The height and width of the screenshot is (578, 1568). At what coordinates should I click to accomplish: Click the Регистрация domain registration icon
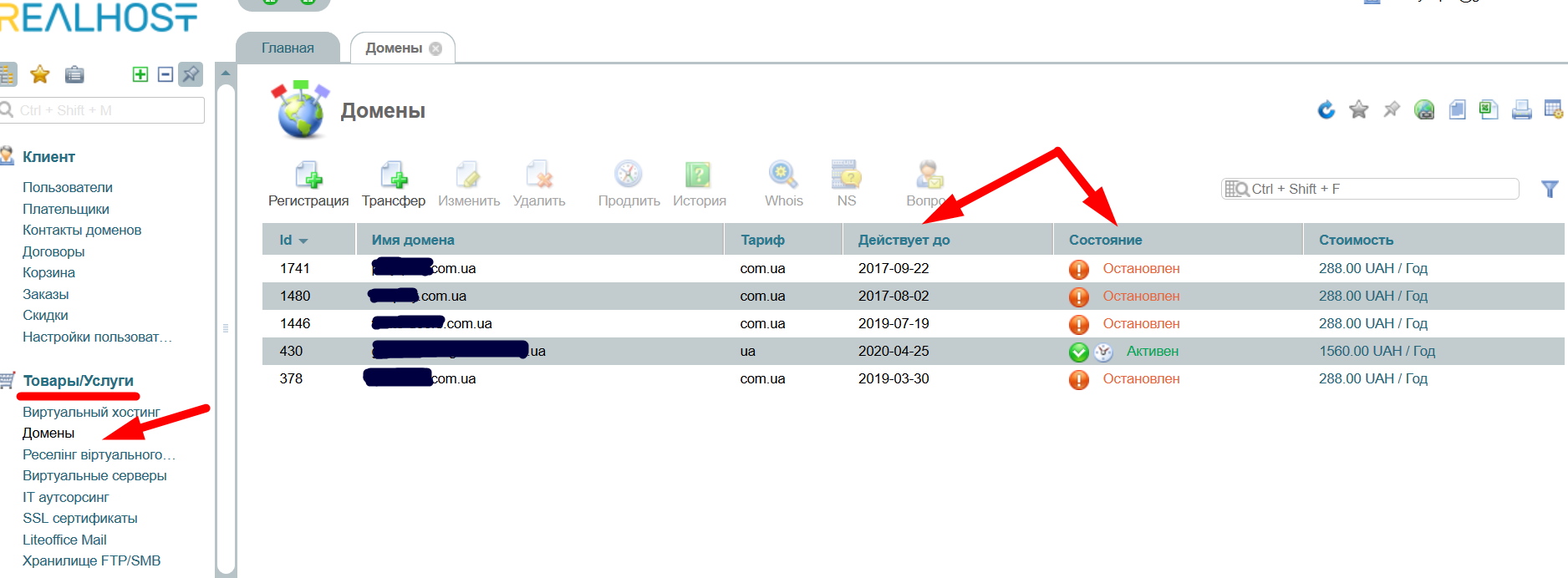pyautogui.click(x=308, y=175)
